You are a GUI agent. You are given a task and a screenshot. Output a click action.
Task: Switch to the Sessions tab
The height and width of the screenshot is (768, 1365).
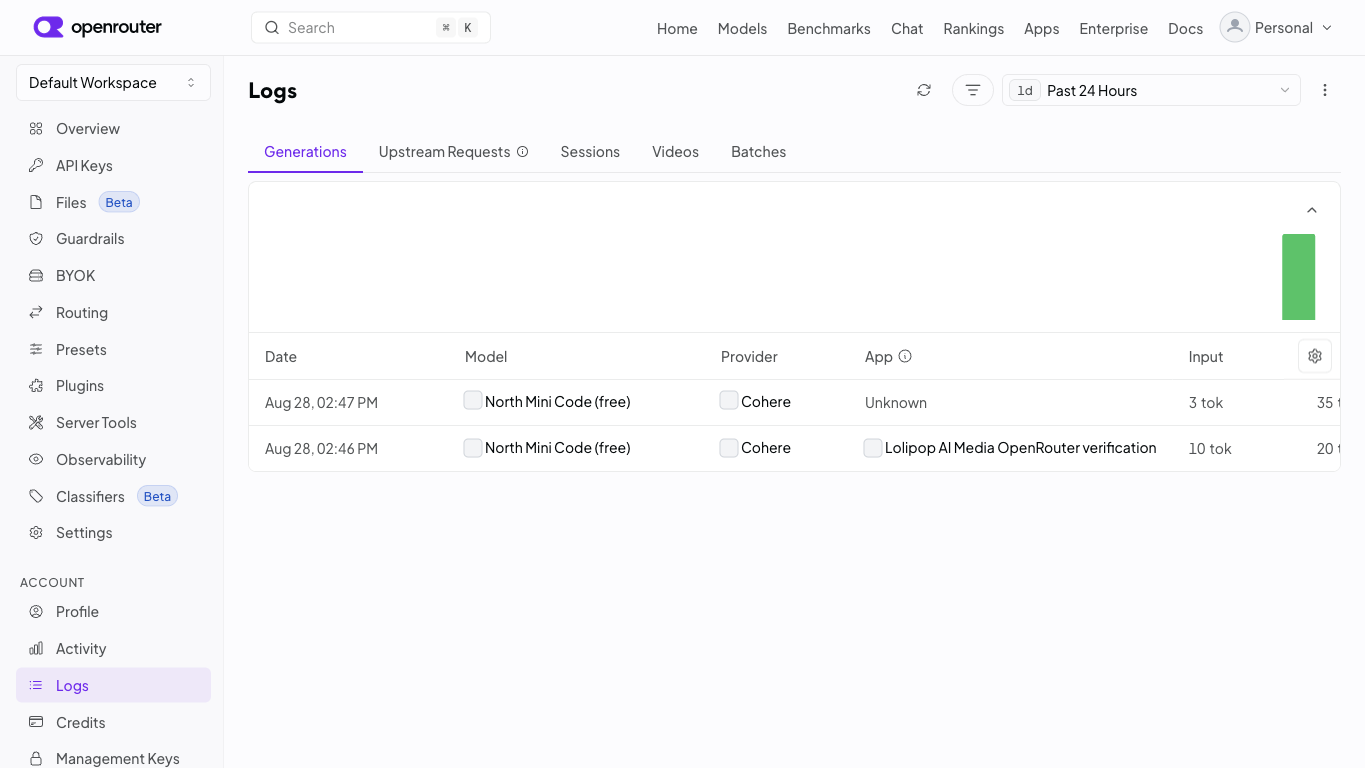coord(590,152)
